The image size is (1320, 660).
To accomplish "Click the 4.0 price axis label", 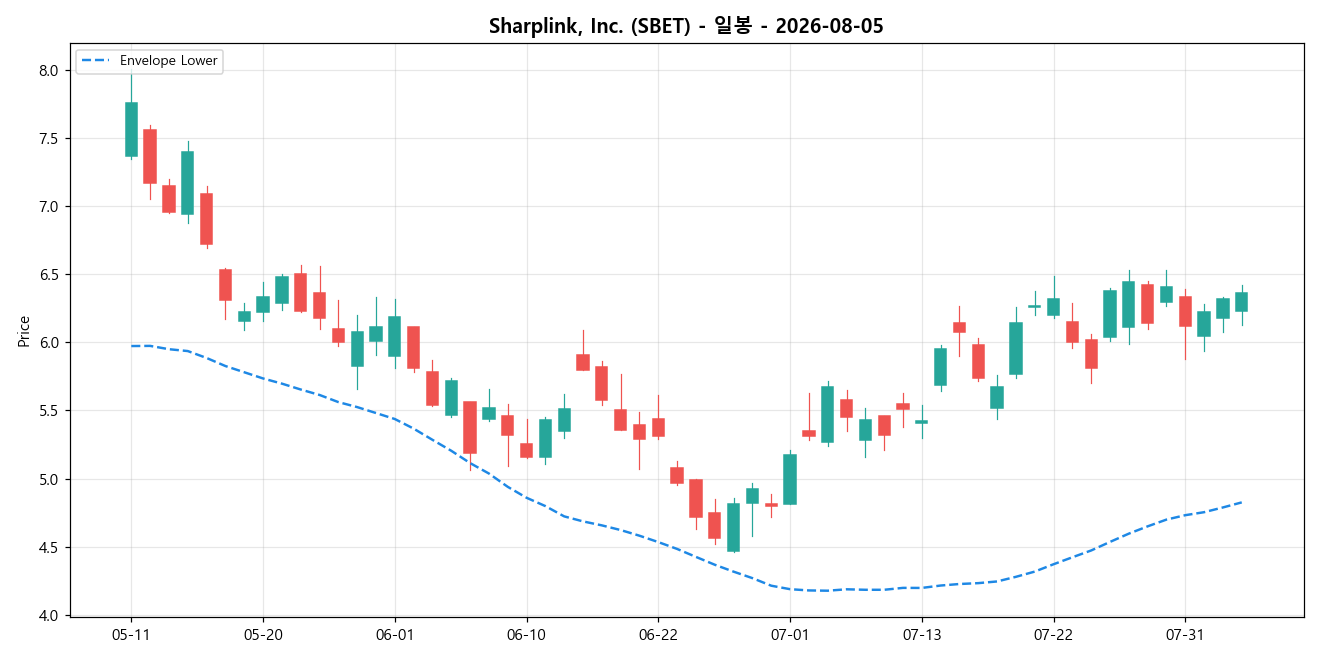I will 51,616.
